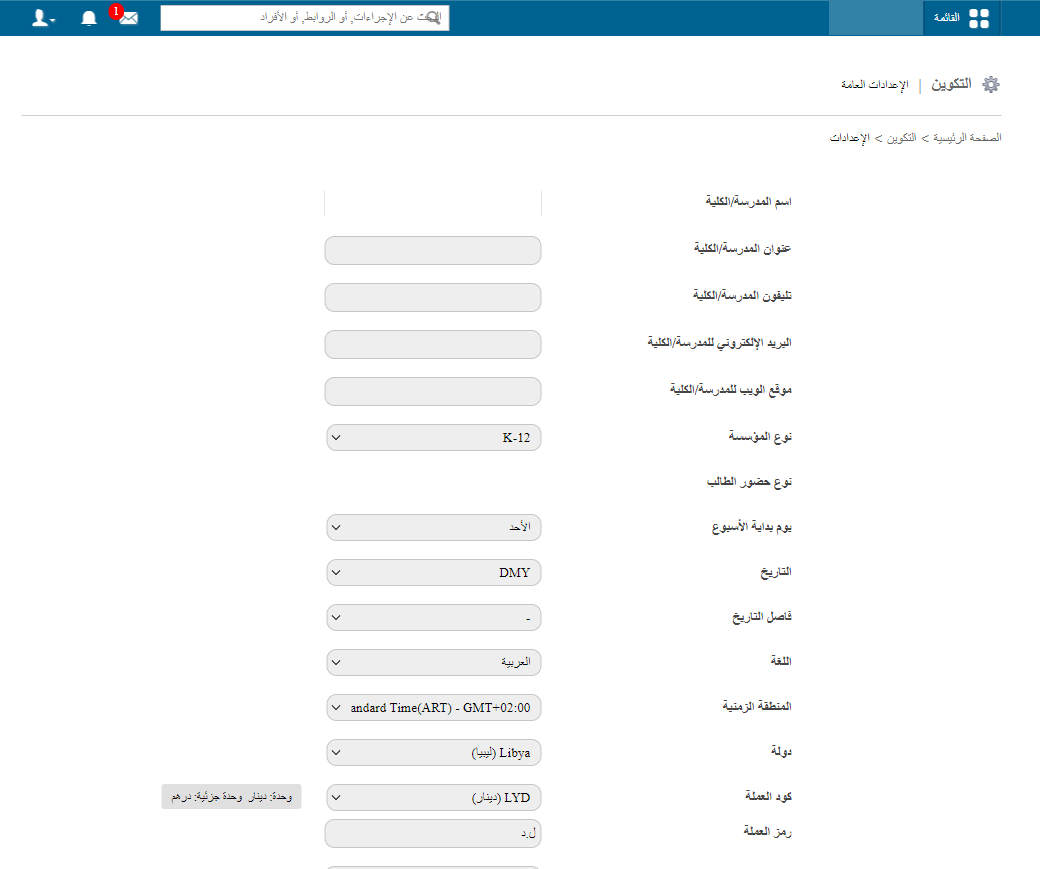The height and width of the screenshot is (869, 1040).
Task: Open دولة dropdown showing Libya
Action: (x=434, y=753)
